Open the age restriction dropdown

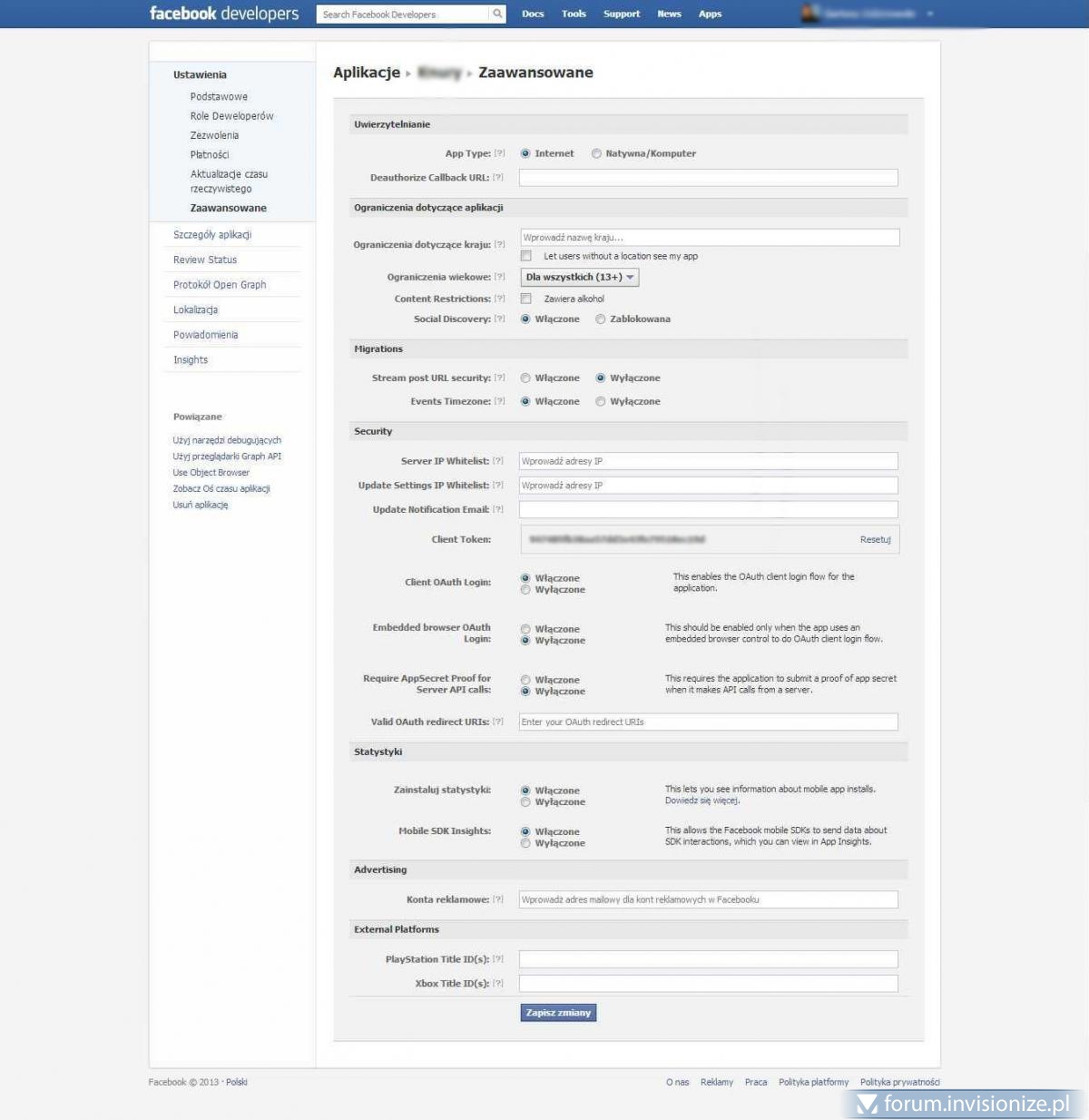click(x=580, y=277)
